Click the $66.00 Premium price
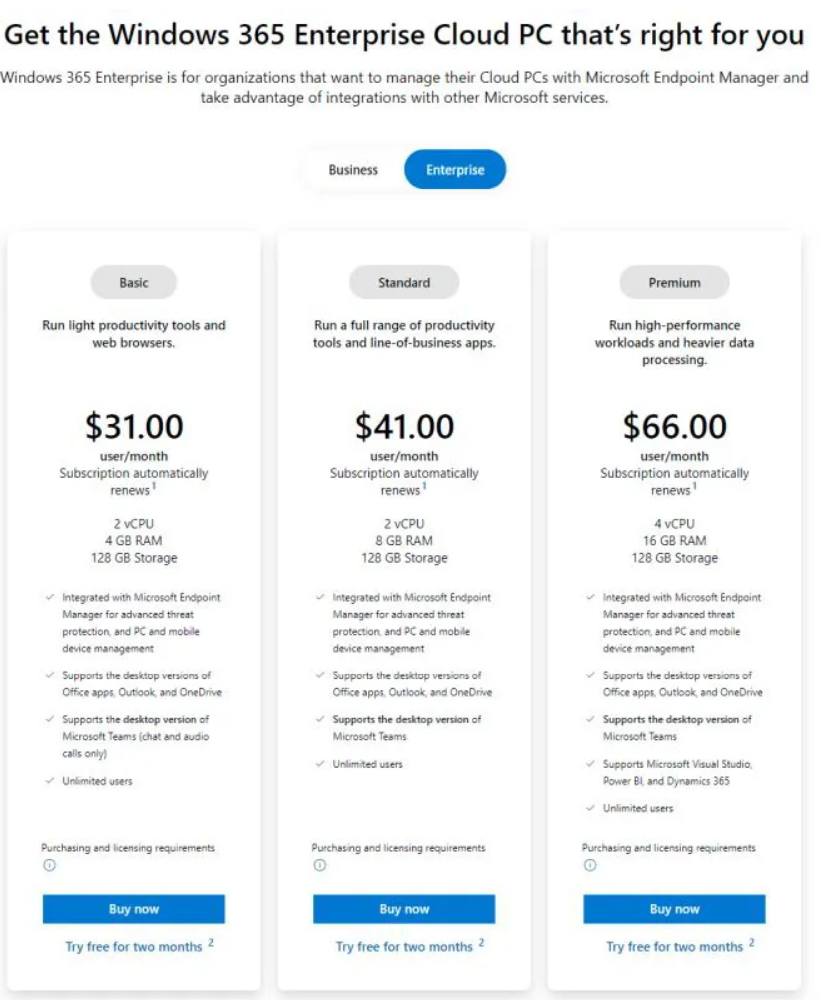Screen dimensions: 831x1000 [x=674, y=427]
